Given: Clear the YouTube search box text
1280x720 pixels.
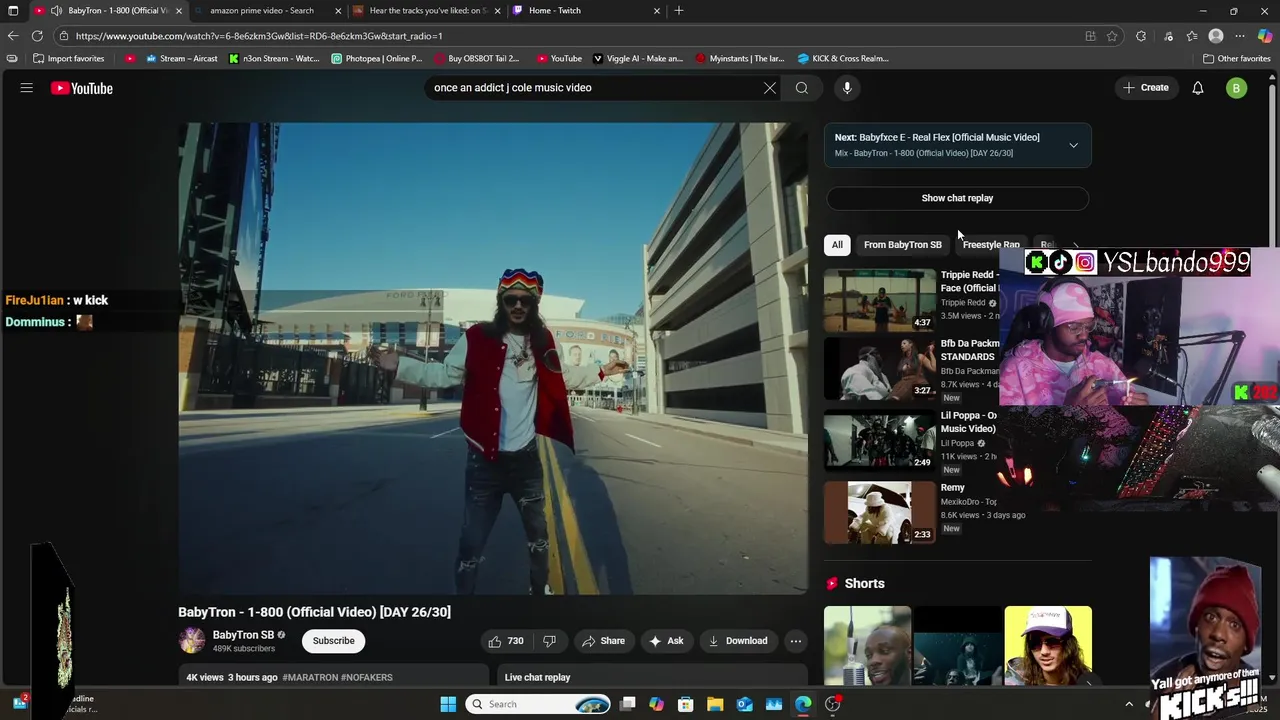Looking at the screenshot, I should click(770, 88).
